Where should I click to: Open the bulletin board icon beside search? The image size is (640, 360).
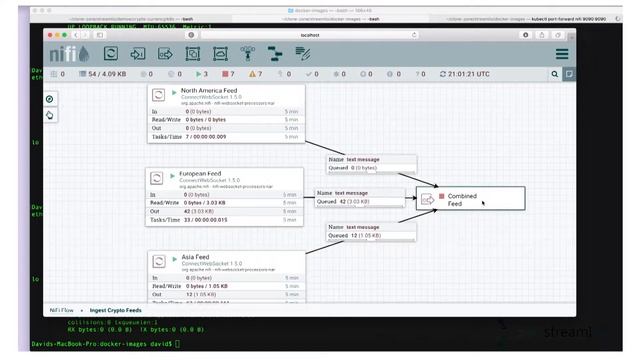[x=569, y=74]
